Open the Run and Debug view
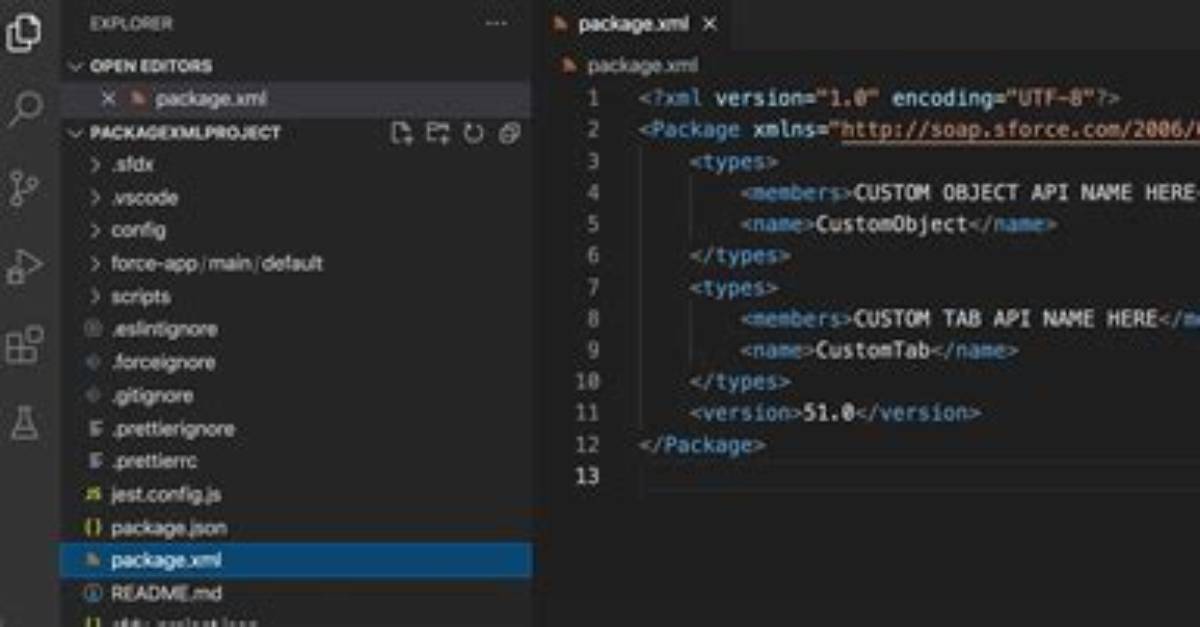This screenshot has height=627, width=1200. coord(24,267)
